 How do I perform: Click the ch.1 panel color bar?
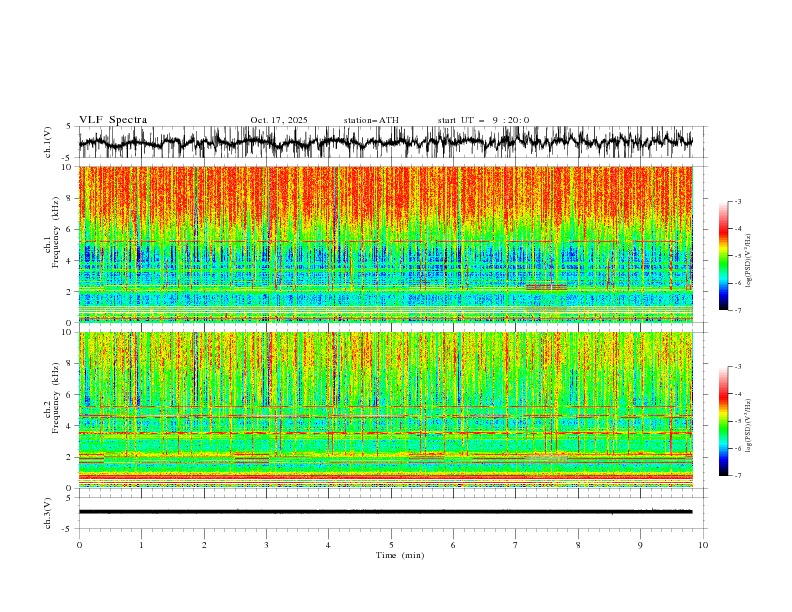[x=724, y=256]
